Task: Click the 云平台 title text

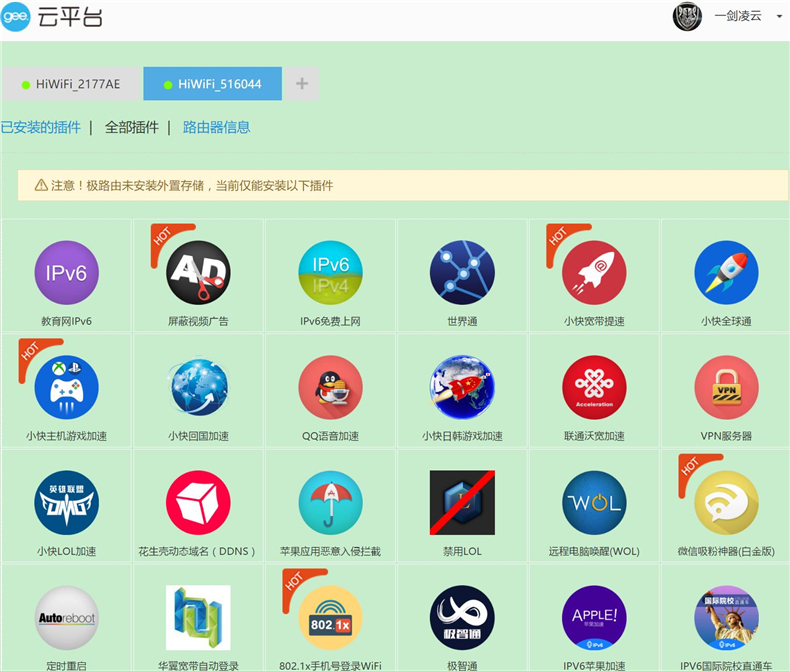Action: tap(70, 17)
